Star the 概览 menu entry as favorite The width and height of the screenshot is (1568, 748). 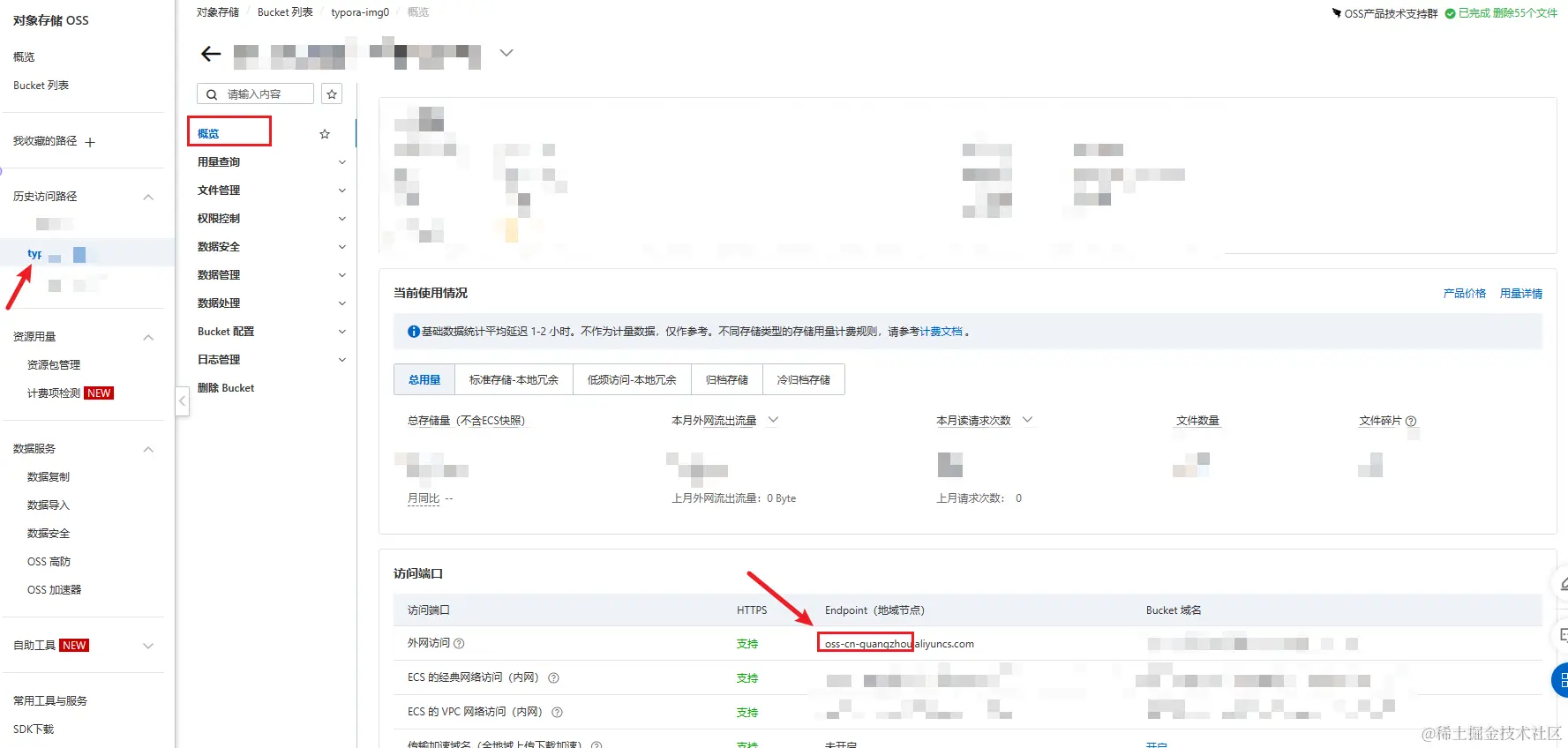tap(325, 134)
